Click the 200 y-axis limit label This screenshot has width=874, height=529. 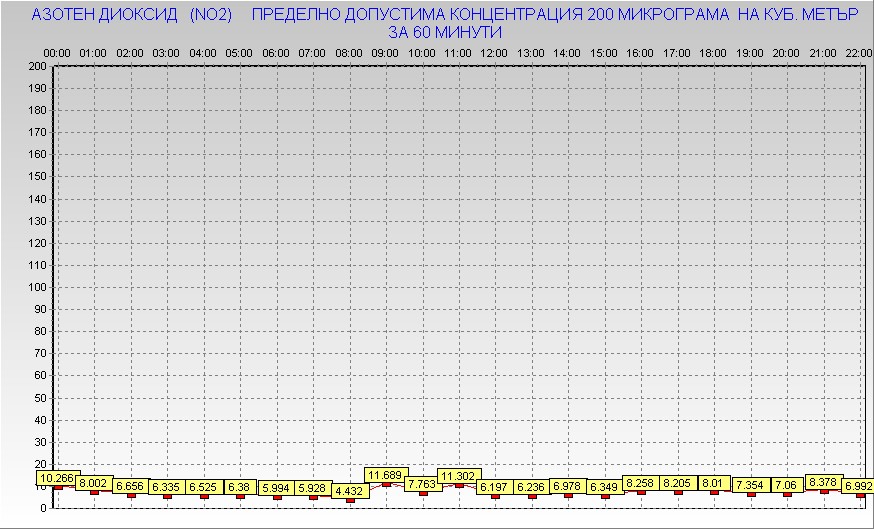coord(37,66)
